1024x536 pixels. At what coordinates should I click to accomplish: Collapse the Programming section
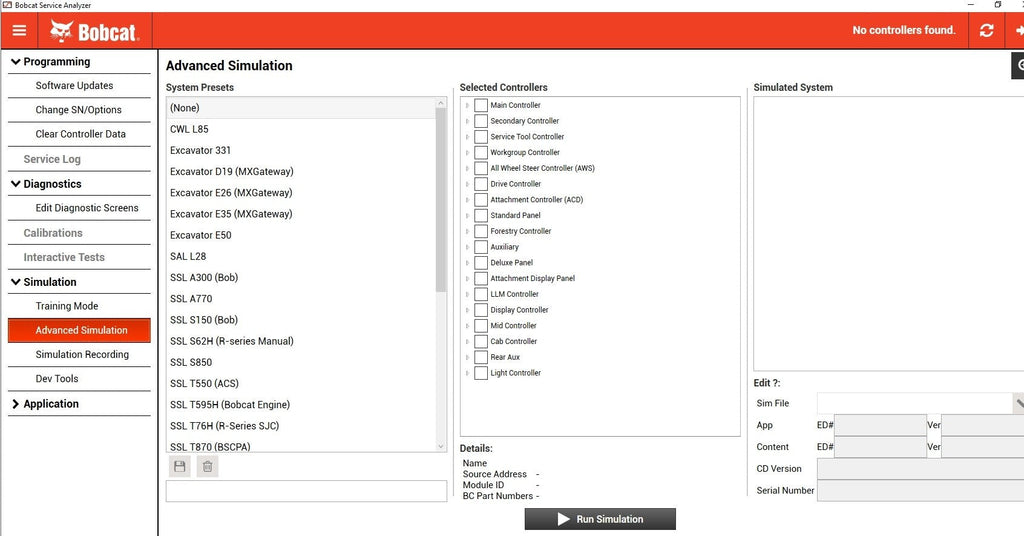pos(16,62)
